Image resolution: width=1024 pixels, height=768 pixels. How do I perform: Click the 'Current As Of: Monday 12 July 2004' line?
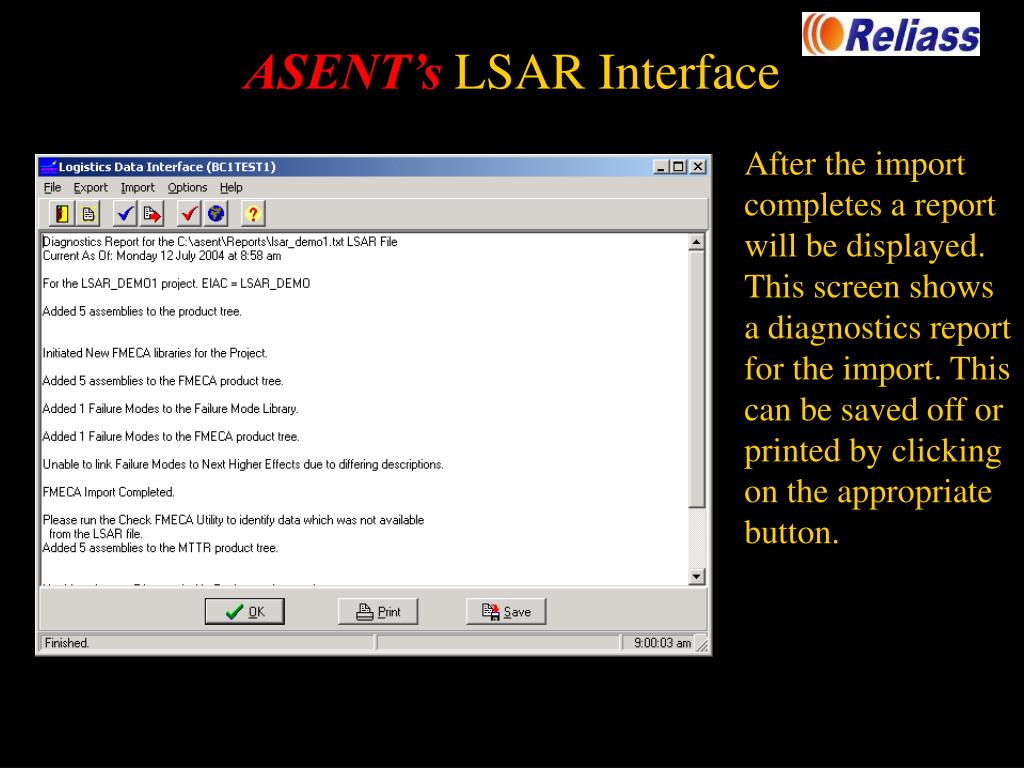point(162,256)
